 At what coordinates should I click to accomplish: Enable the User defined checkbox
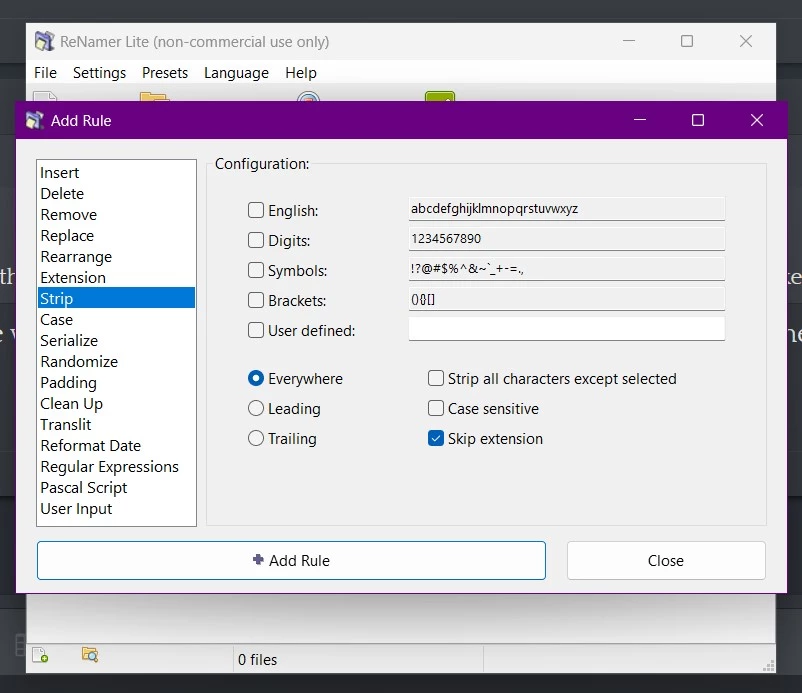pyautogui.click(x=256, y=330)
